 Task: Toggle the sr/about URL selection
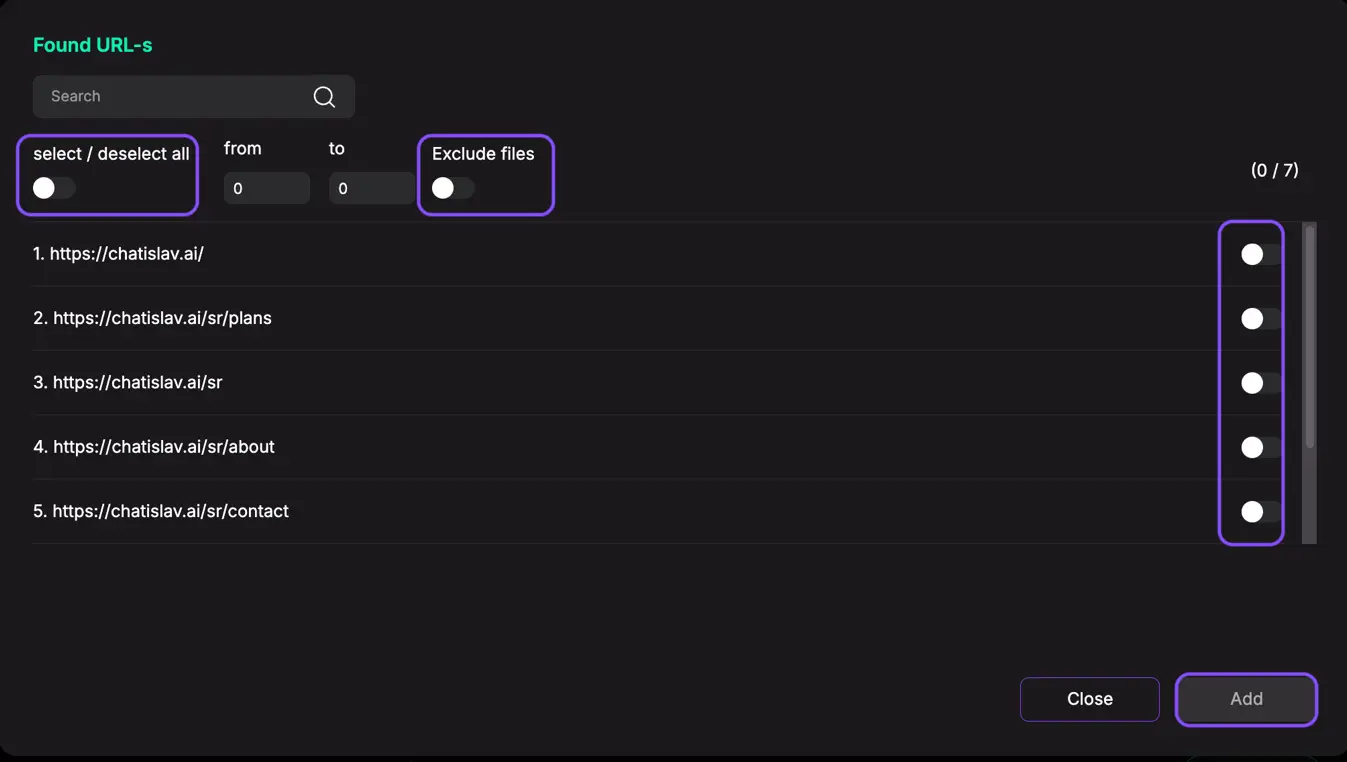[1261, 447]
